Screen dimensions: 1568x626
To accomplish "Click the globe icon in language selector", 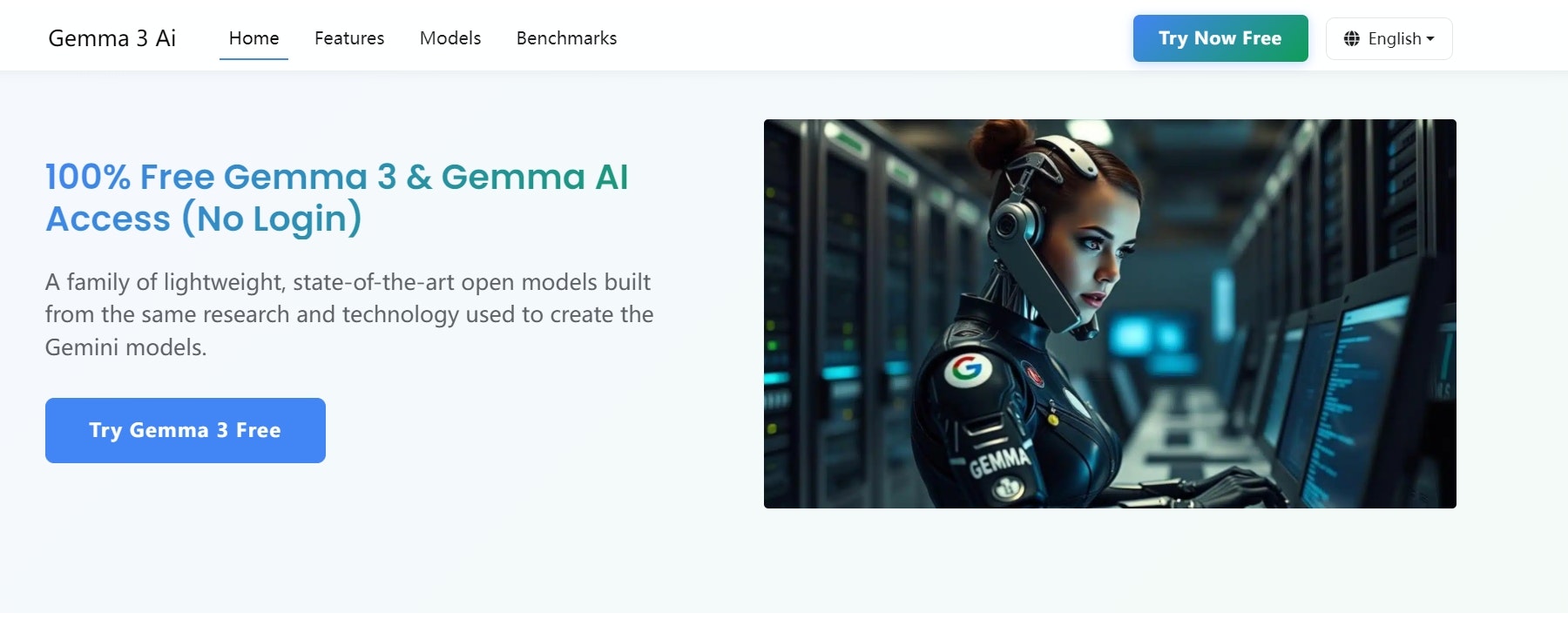I will (x=1352, y=38).
